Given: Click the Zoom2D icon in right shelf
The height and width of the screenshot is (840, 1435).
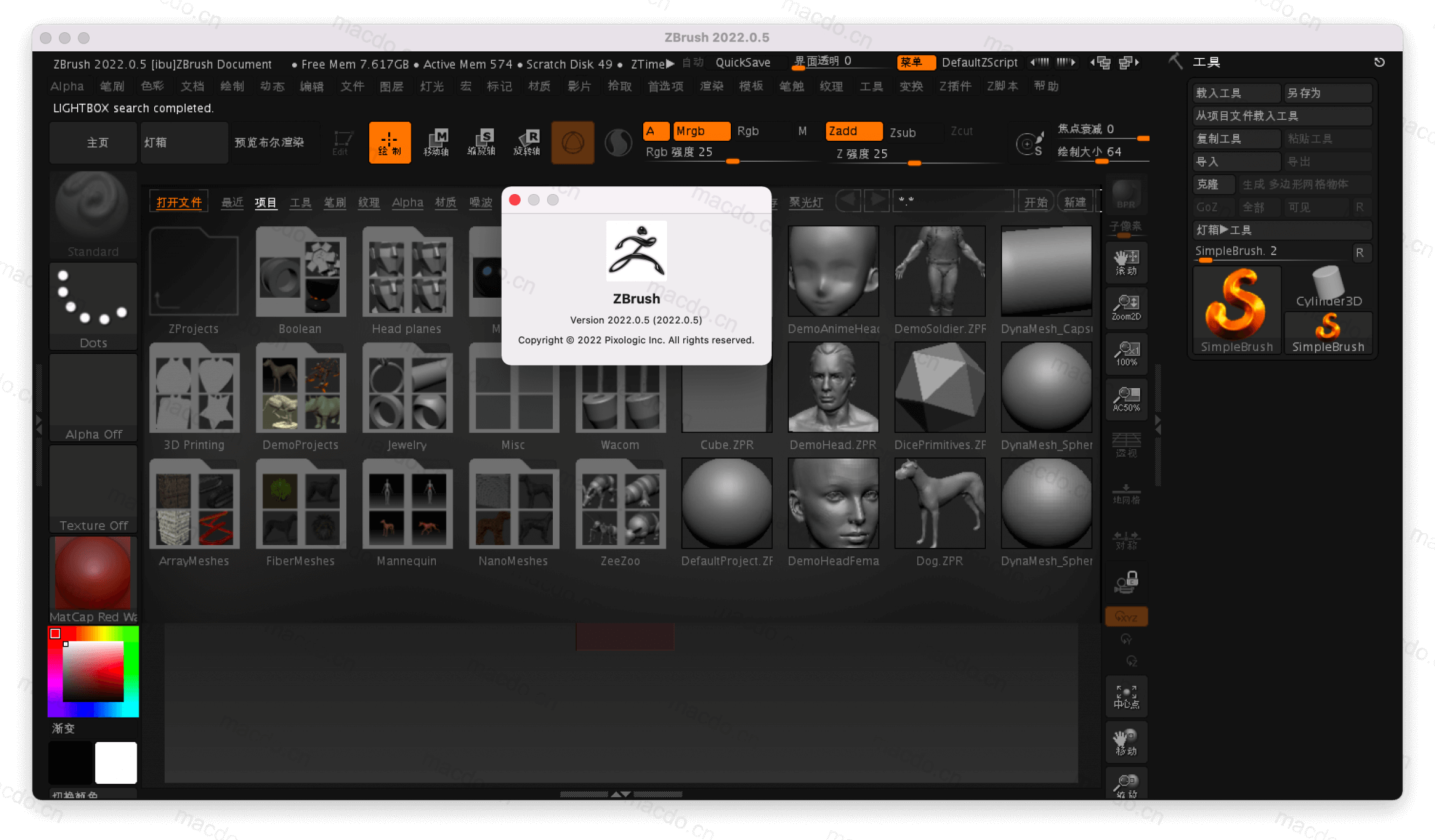Looking at the screenshot, I should click(x=1125, y=307).
